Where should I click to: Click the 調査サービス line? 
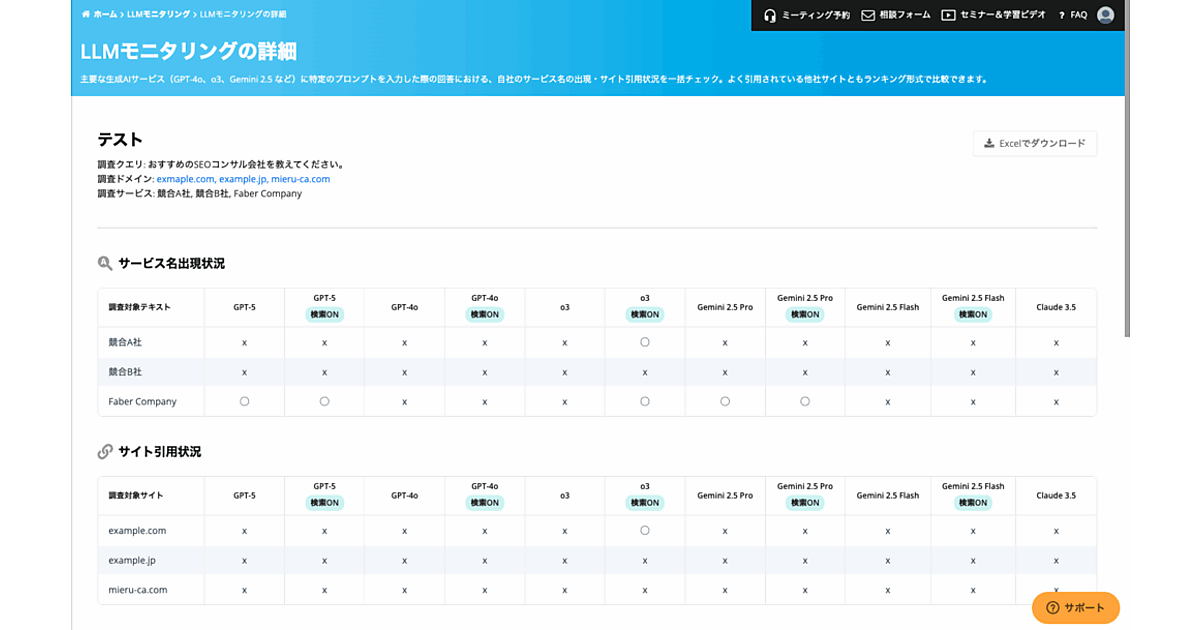tap(199, 194)
